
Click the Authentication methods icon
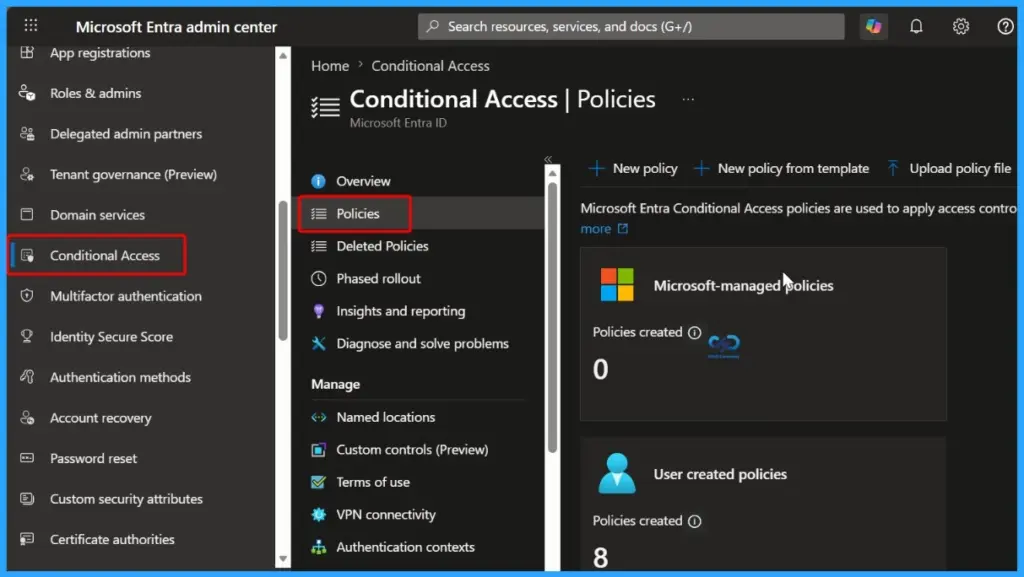(27, 377)
